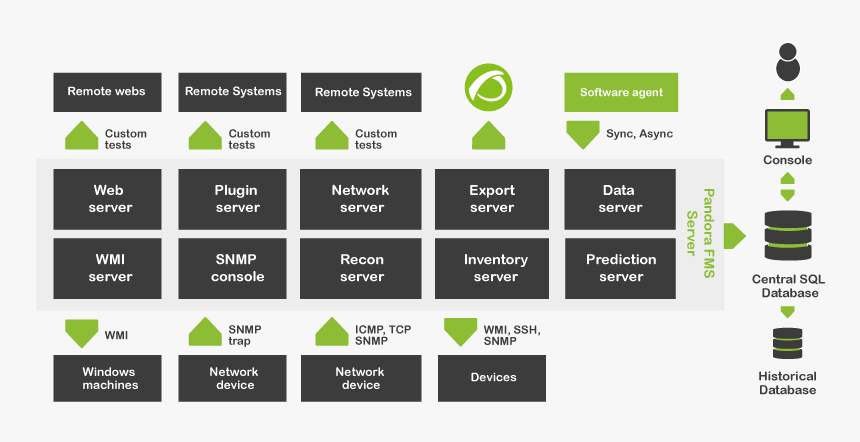Select the green Software agent box
This screenshot has width=860, height=442.
[x=621, y=92]
